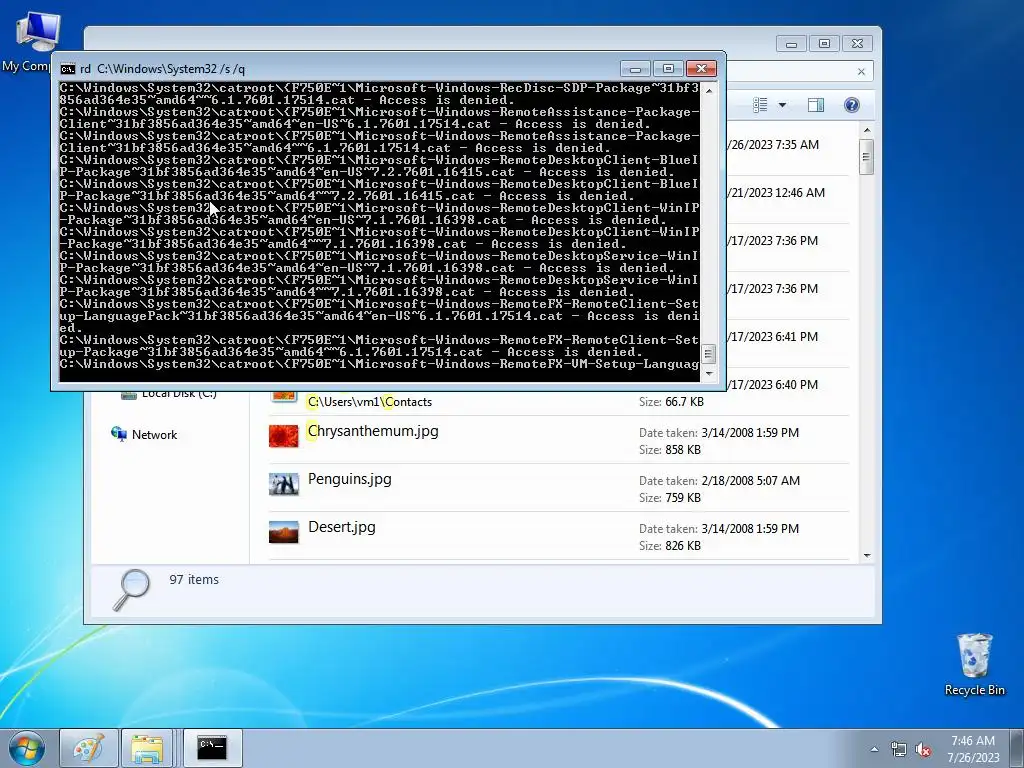Show hidden tray icons arrow

(x=874, y=749)
